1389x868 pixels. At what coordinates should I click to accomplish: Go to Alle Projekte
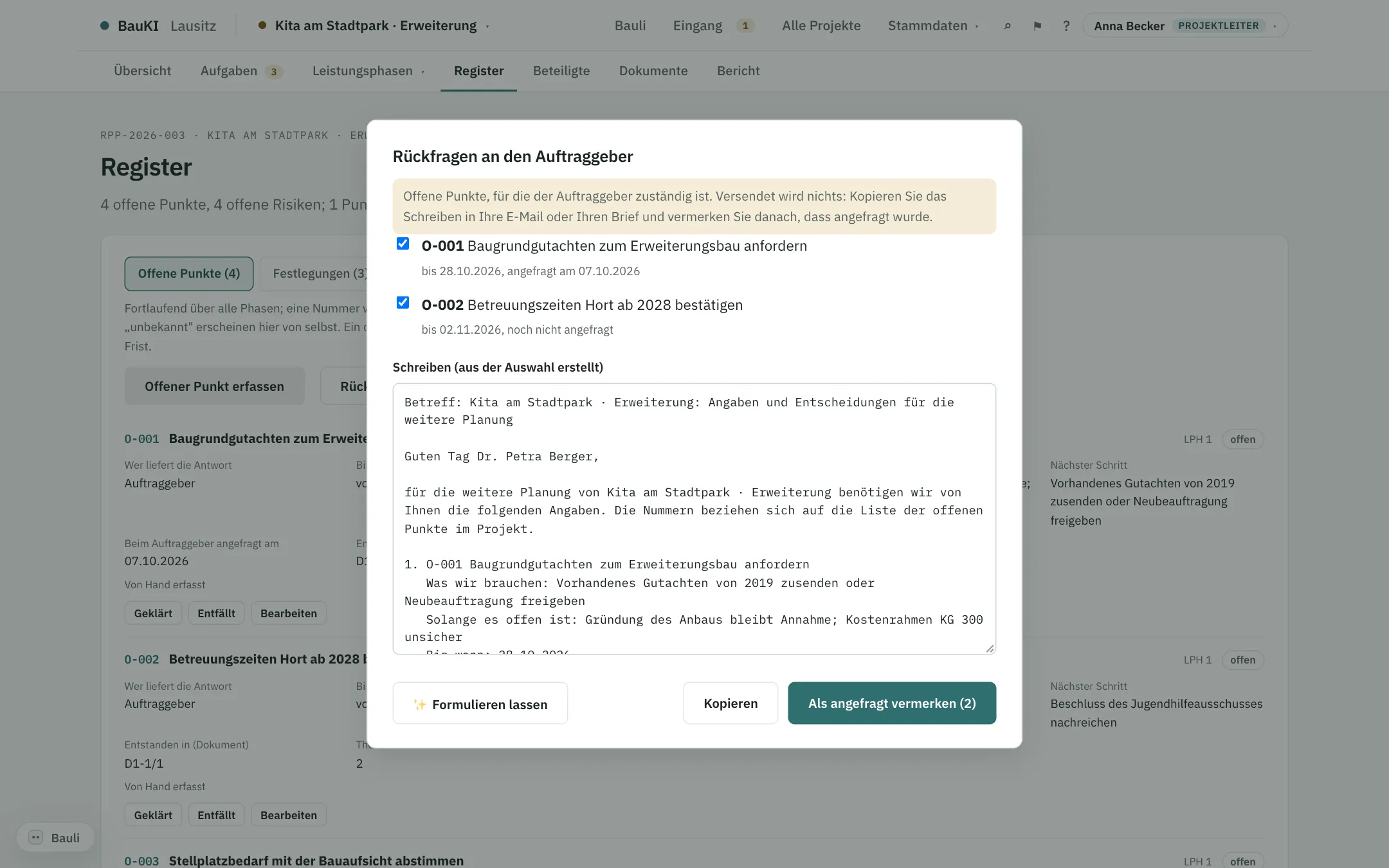(x=821, y=26)
